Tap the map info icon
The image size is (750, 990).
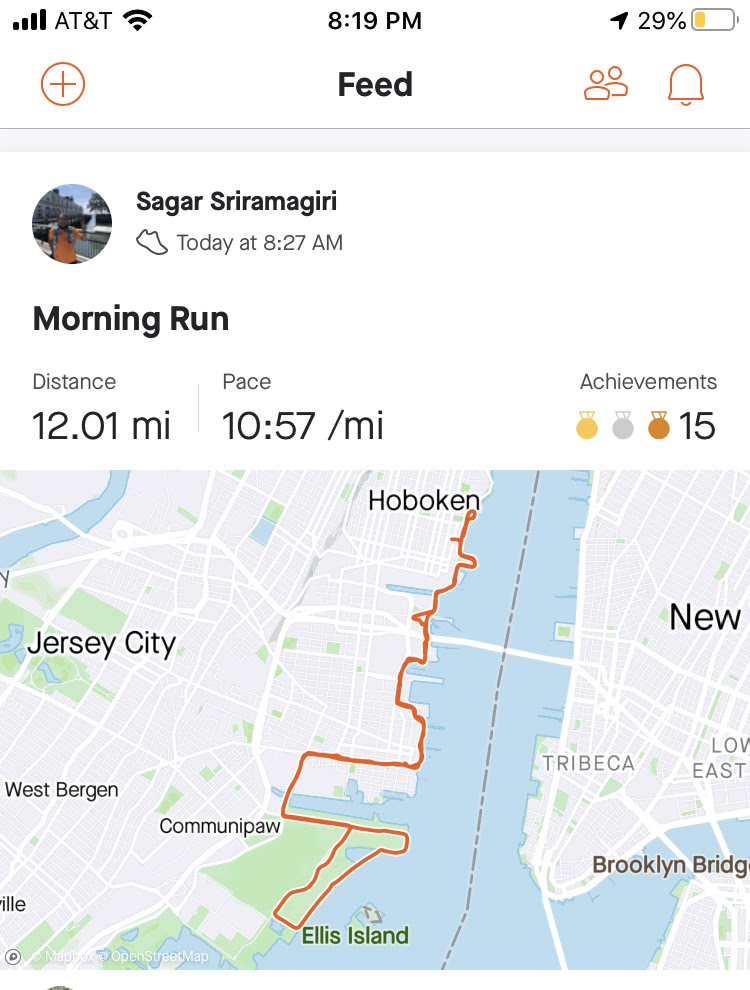13,956
